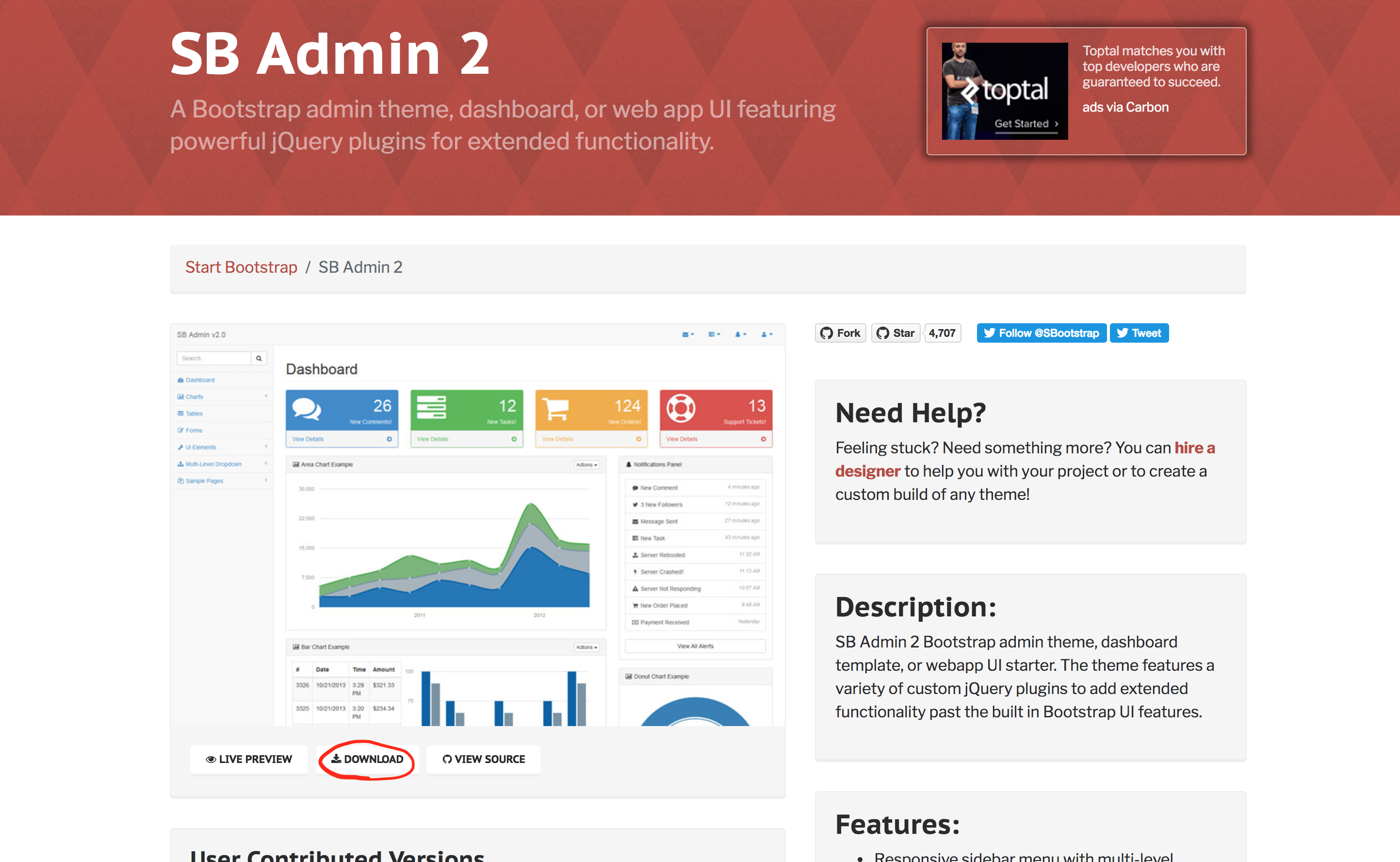Click the area chart Actions dropdown in preview
Screen dimensions: 1400x862
pyautogui.click(x=586, y=464)
